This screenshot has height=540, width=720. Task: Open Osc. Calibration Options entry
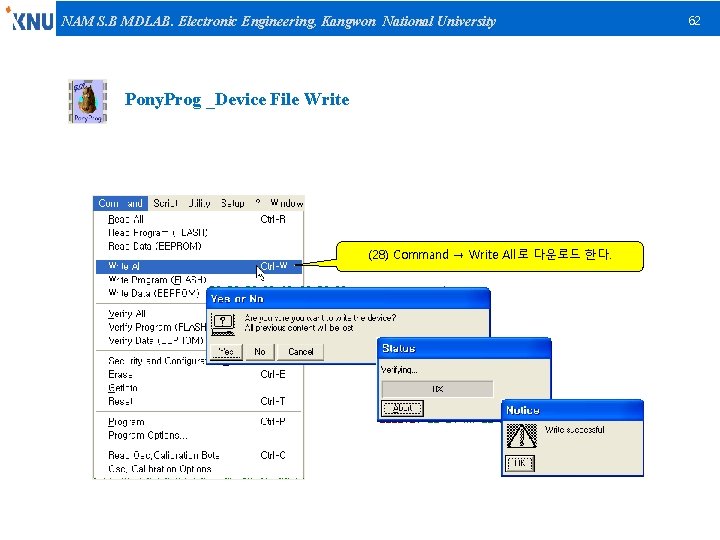198,469
